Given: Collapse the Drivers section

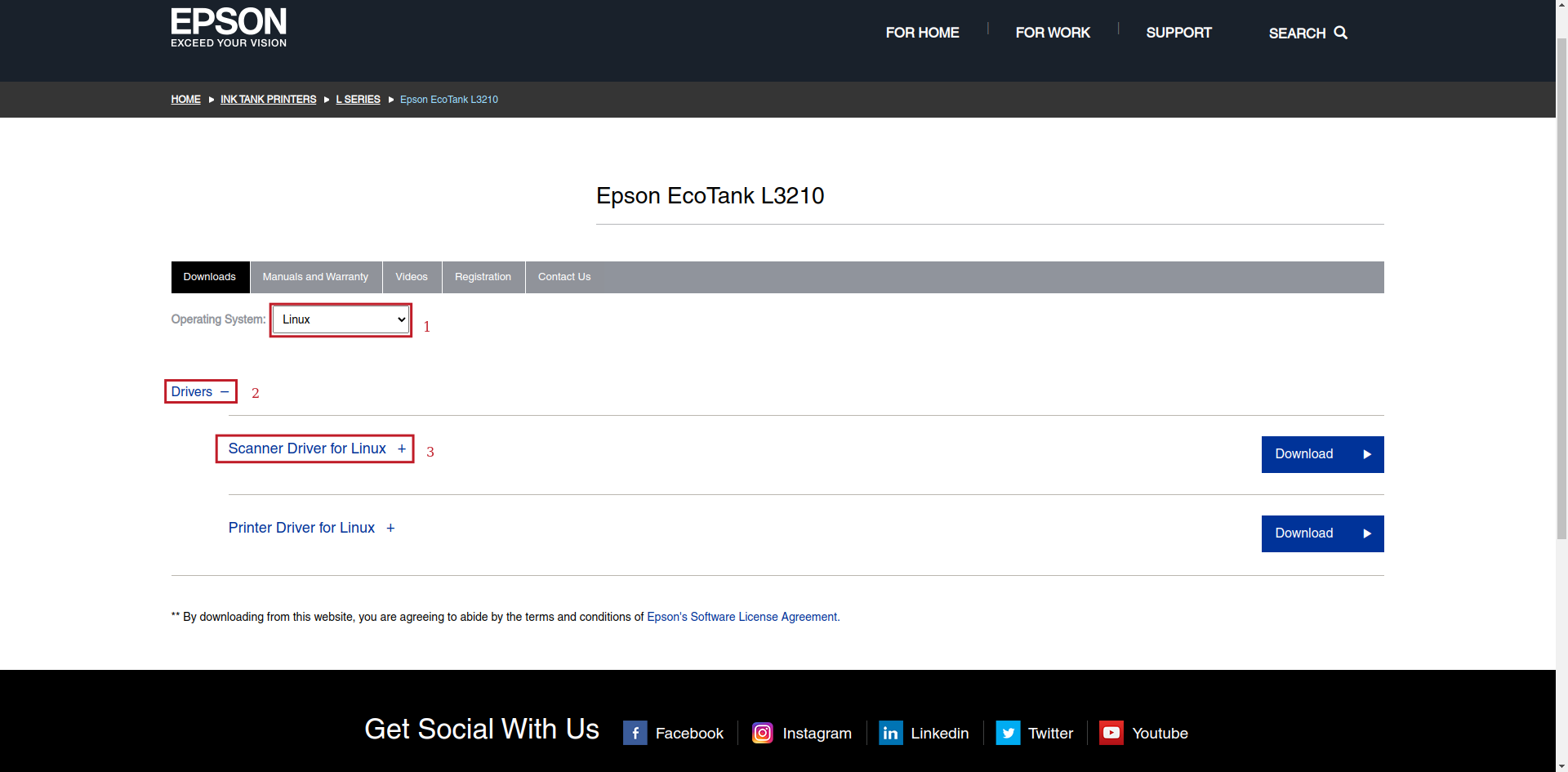Looking at the screenshot, I should (x=200, y=391).
